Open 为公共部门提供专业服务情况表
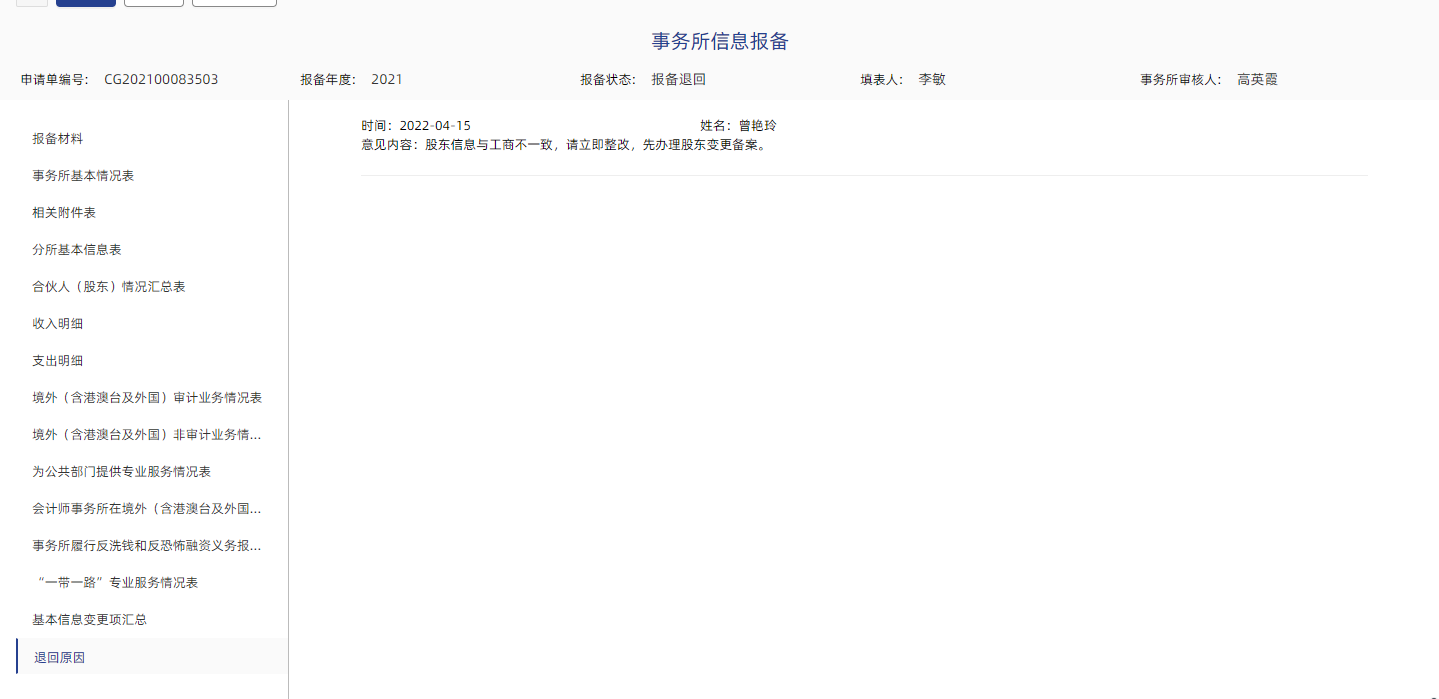The image size is (1439, 699). pos(121,472)
